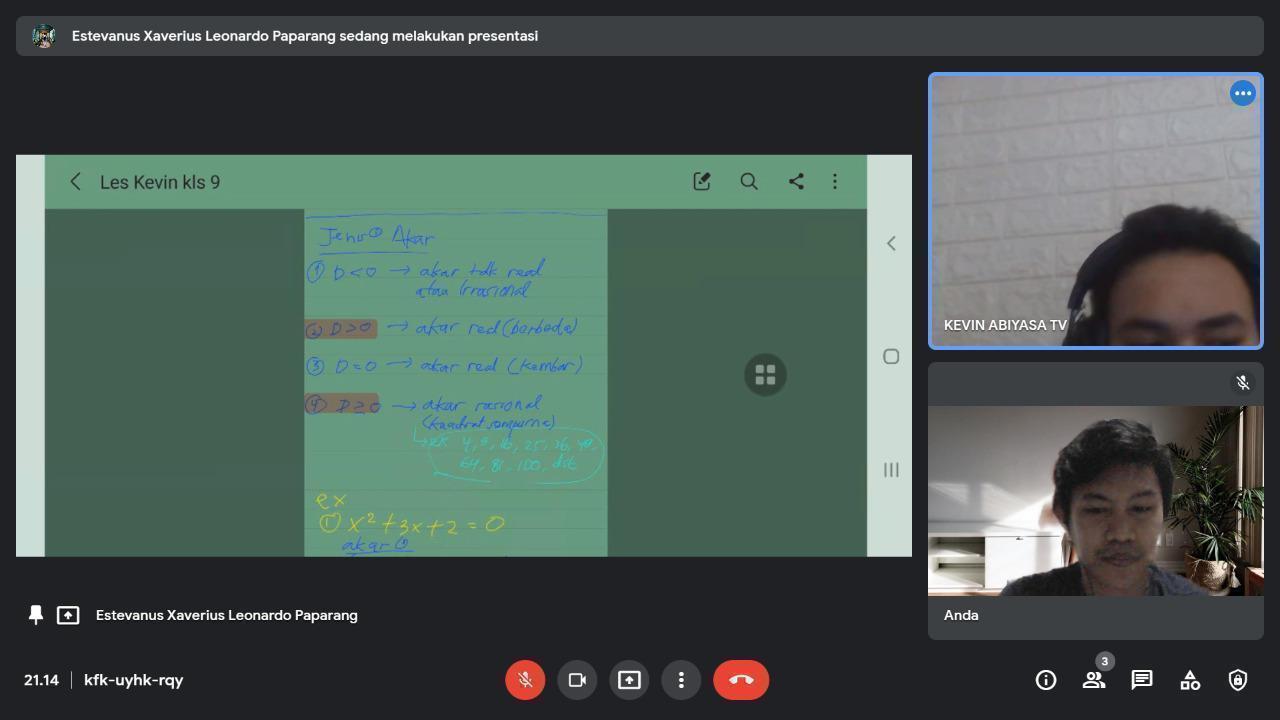Leave the call
Image resolution: width=1280 pixels, height=720 pixels.
(741, 680)
